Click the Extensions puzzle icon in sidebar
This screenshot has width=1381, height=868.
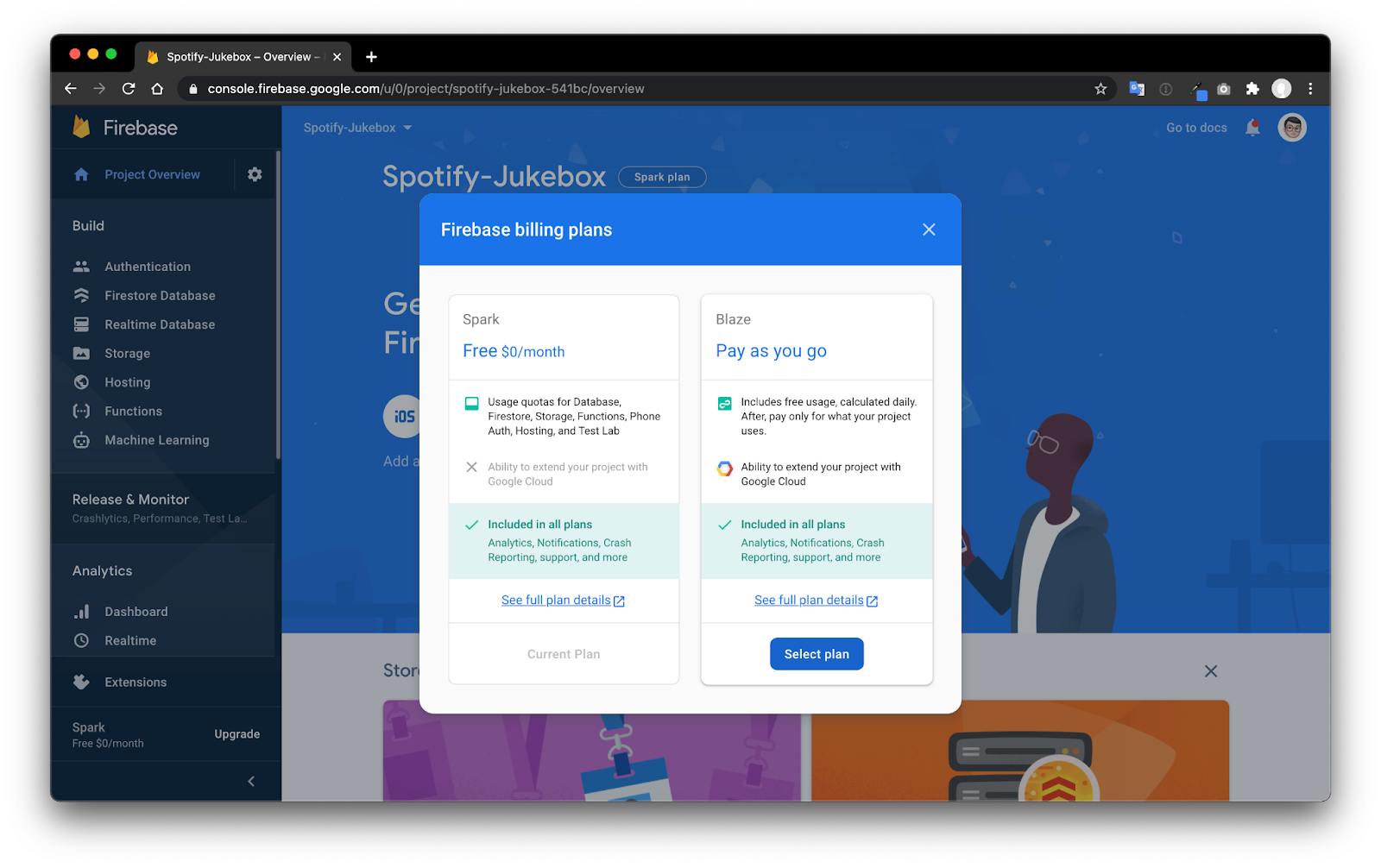point(81,682)
